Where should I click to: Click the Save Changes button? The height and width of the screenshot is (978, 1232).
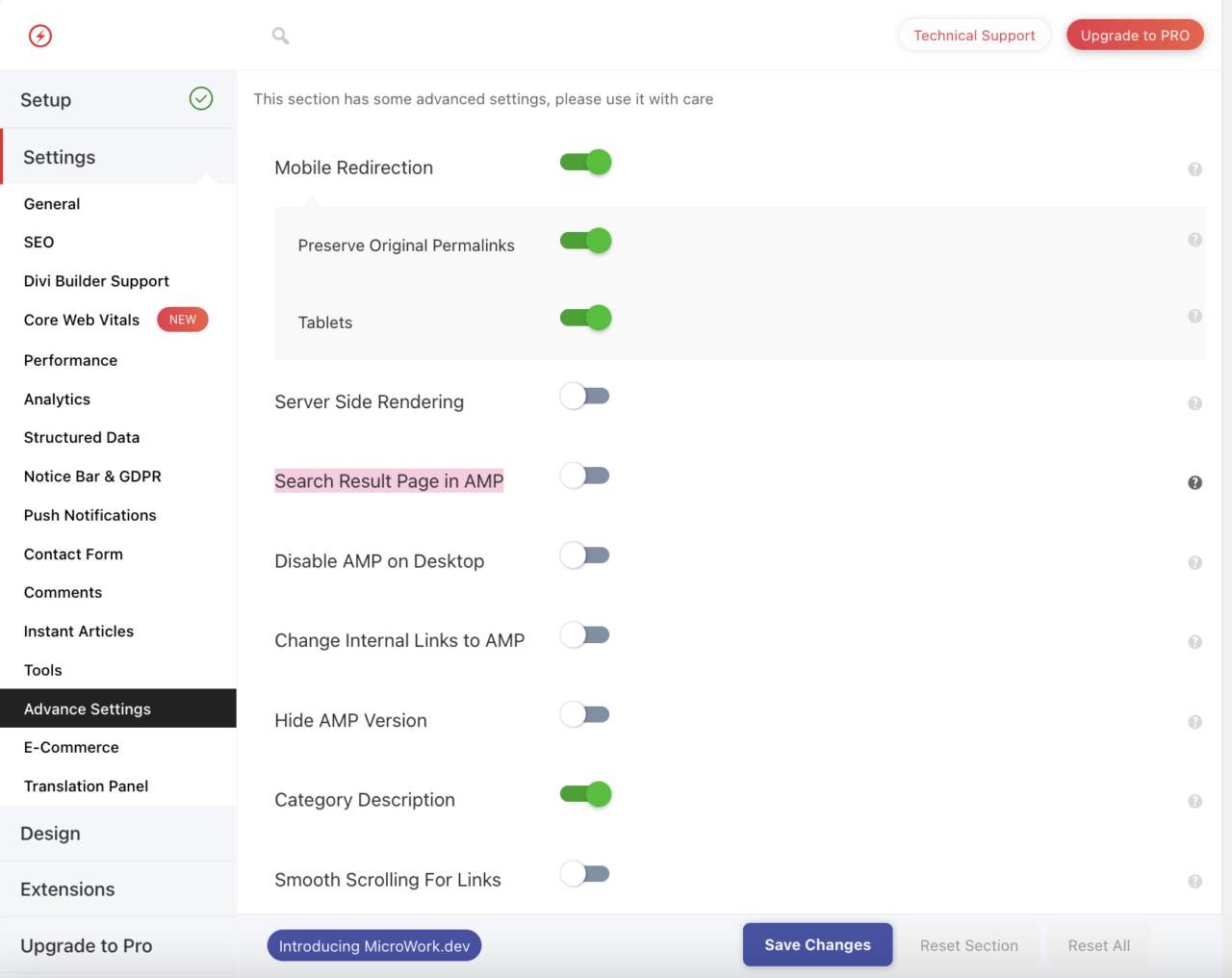[817, 945]
